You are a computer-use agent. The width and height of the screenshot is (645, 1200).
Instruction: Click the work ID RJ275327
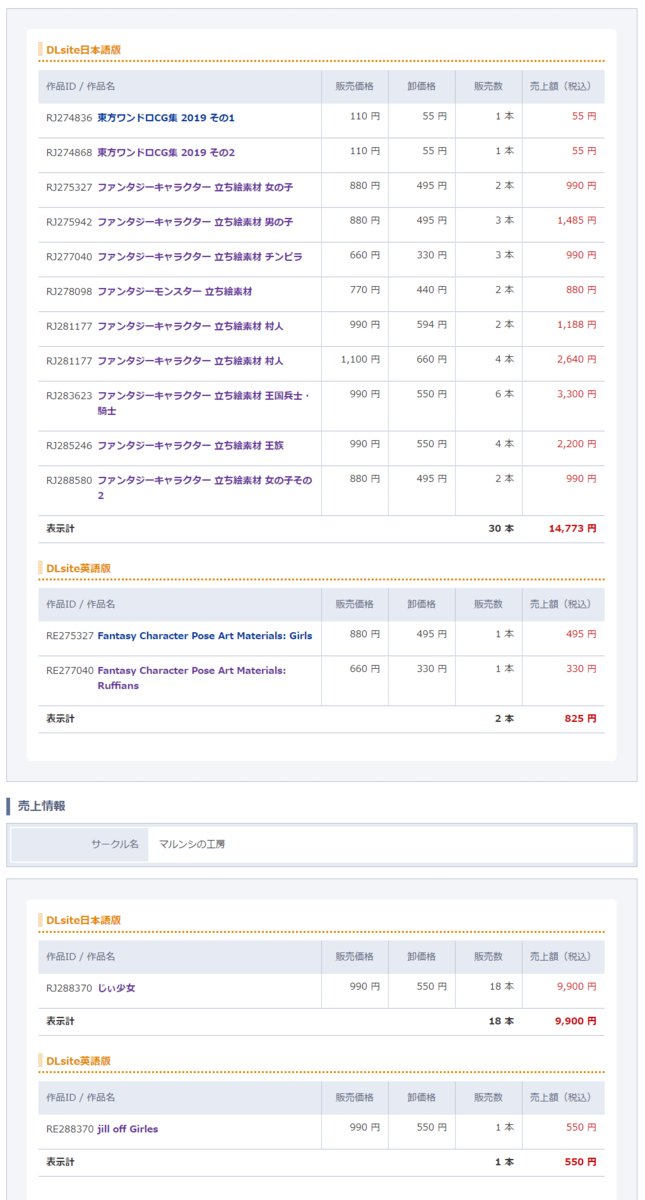(x=69, y=187)
